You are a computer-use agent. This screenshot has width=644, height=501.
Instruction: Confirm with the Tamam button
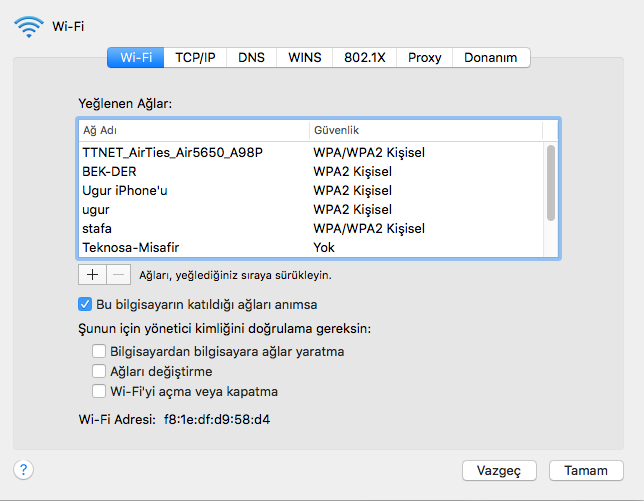[586, 470]
